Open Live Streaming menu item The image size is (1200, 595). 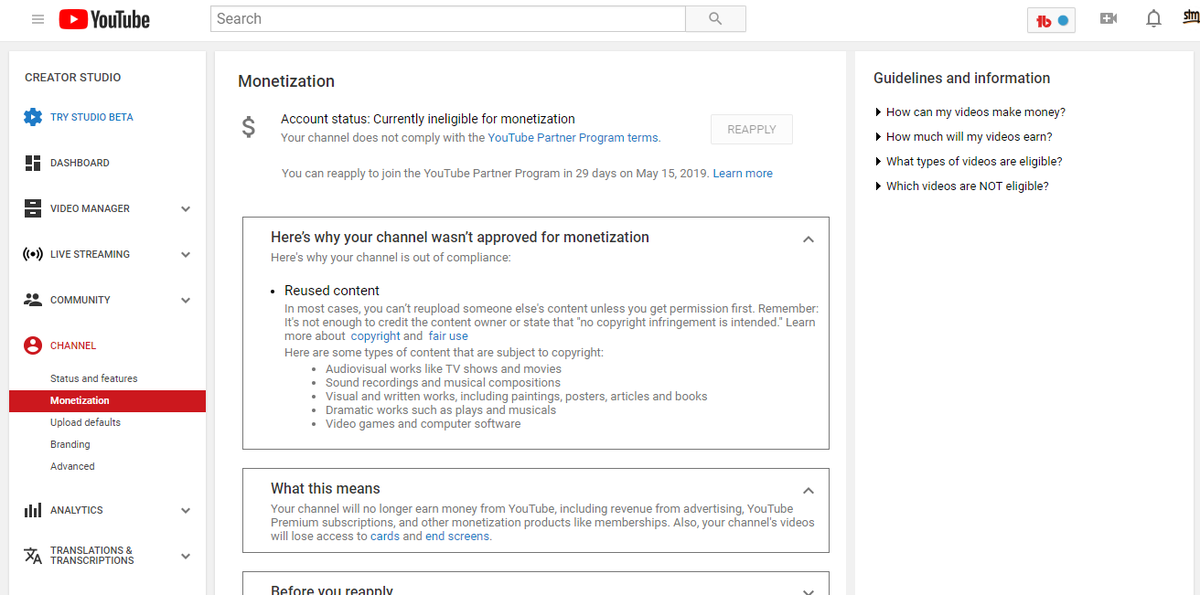pos(90,255)
